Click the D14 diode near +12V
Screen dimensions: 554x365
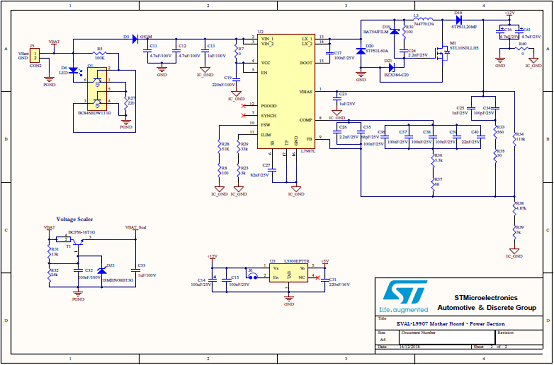point(459,20)
